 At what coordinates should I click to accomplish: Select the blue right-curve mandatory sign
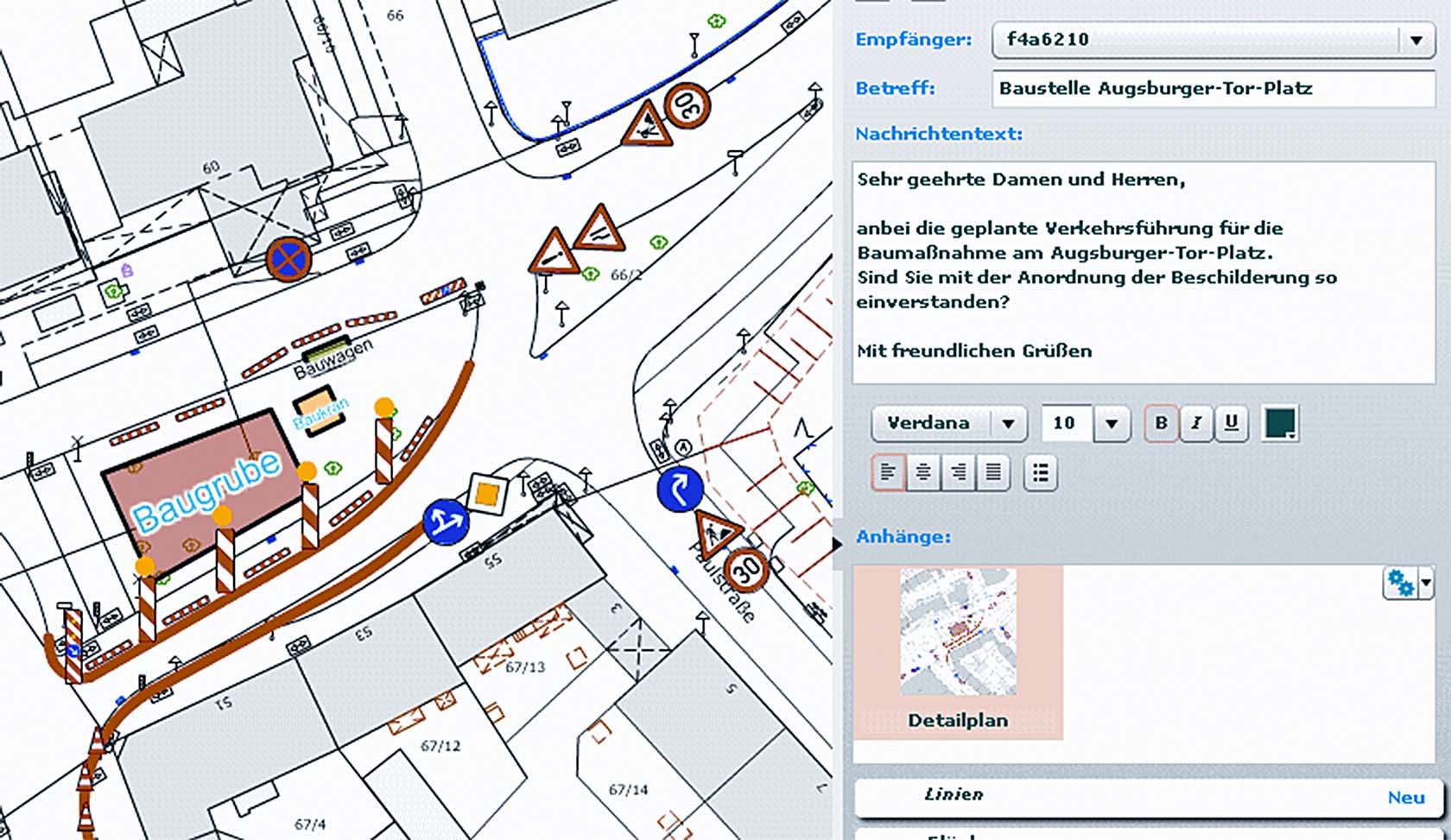681,489
